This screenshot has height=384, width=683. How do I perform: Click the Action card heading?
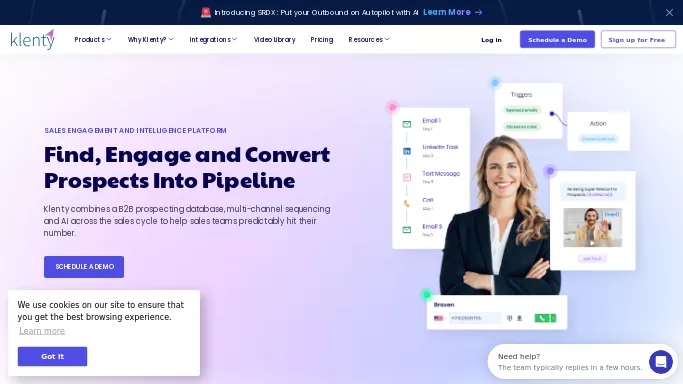pyautogui.click(x=598, y=124)
